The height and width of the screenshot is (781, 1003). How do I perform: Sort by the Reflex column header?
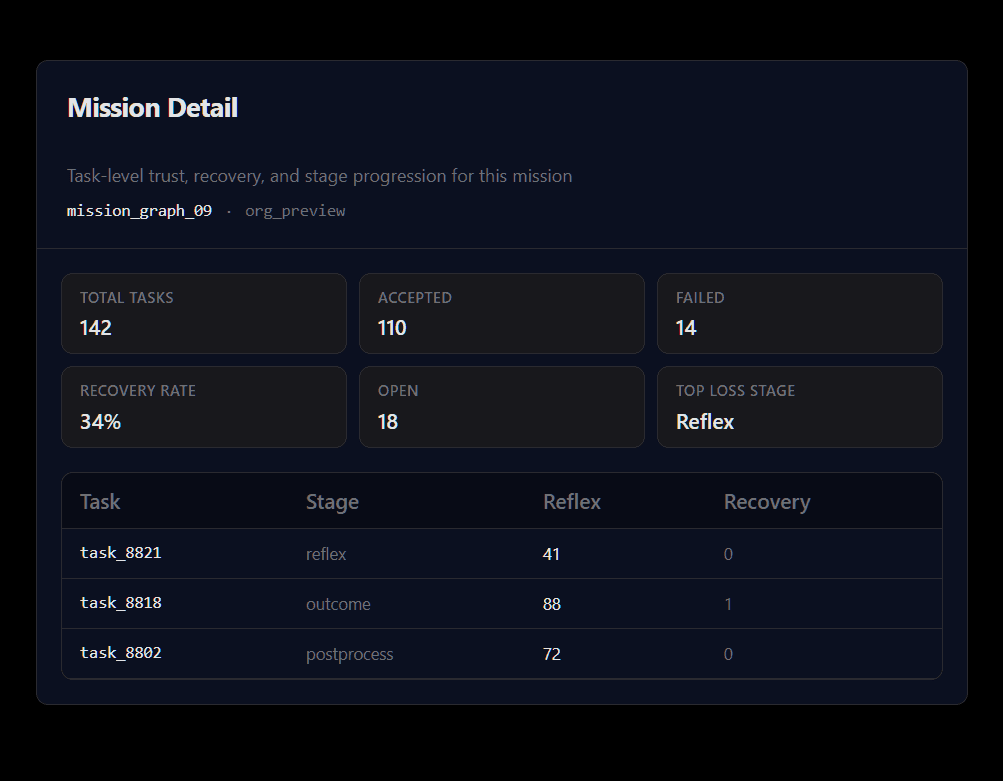(571, 501)
